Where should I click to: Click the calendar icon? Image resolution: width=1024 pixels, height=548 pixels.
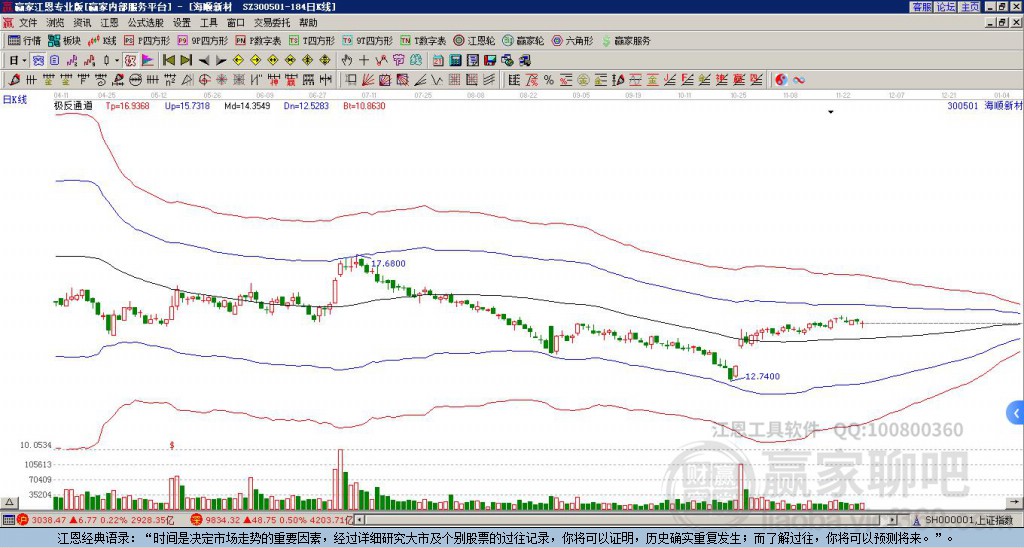click(x=438, y=61)
